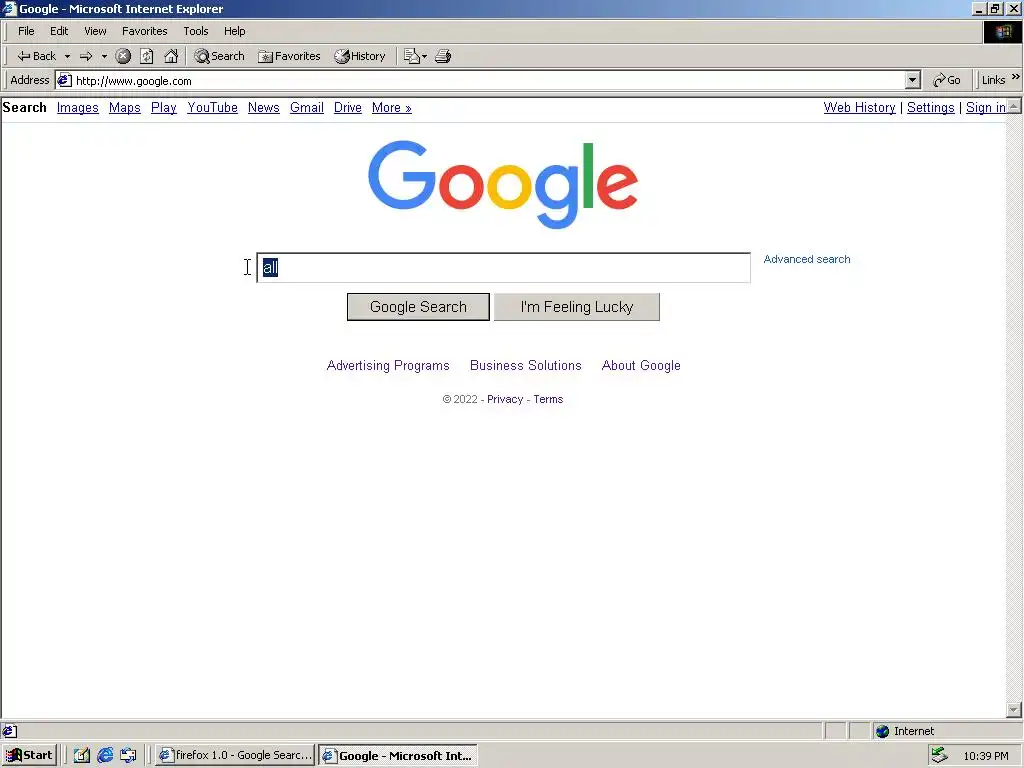Open the Back button history dropdown arrow
The image size is (1024, 768).
67,56
